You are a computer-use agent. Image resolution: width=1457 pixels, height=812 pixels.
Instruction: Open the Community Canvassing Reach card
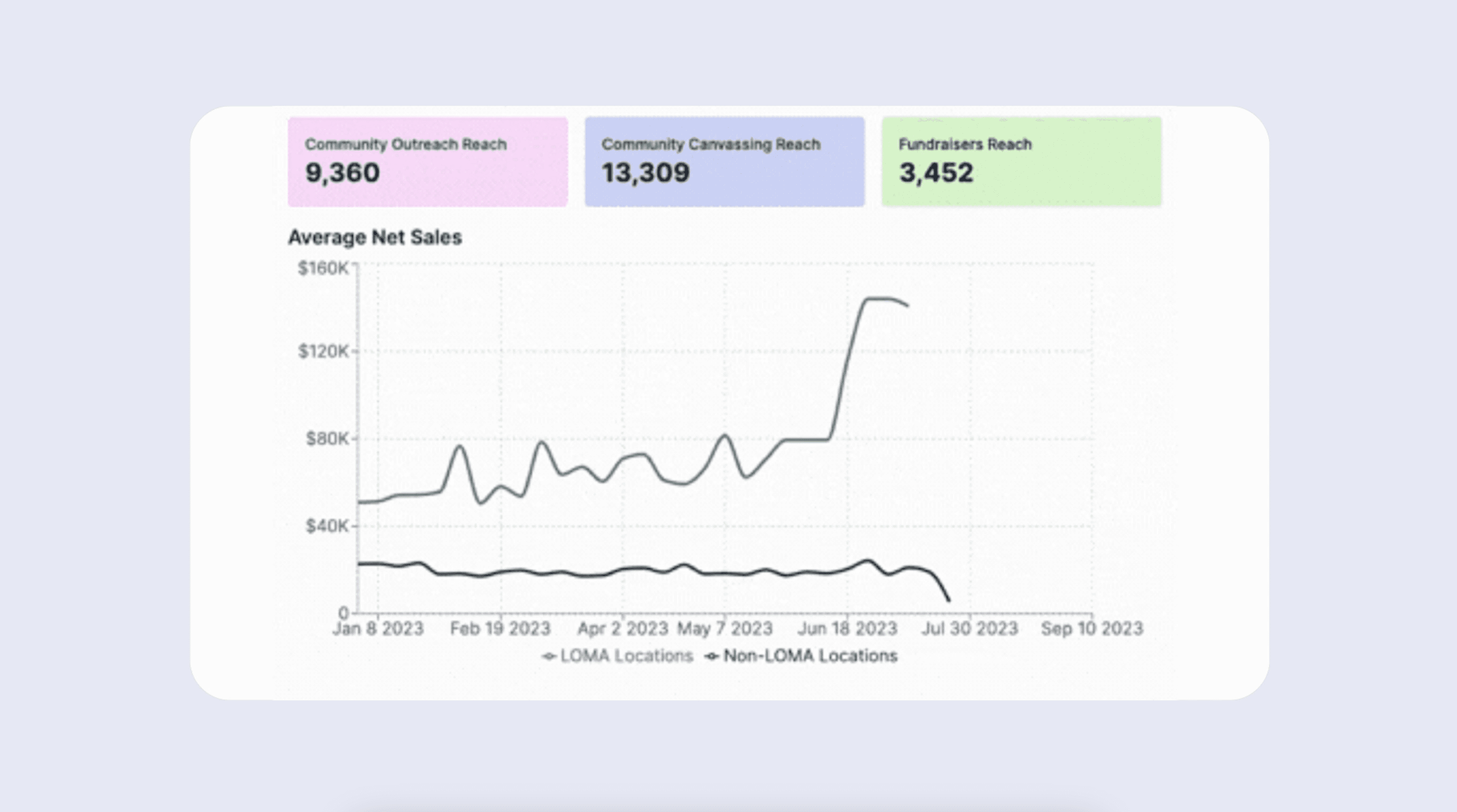[725, 162]
